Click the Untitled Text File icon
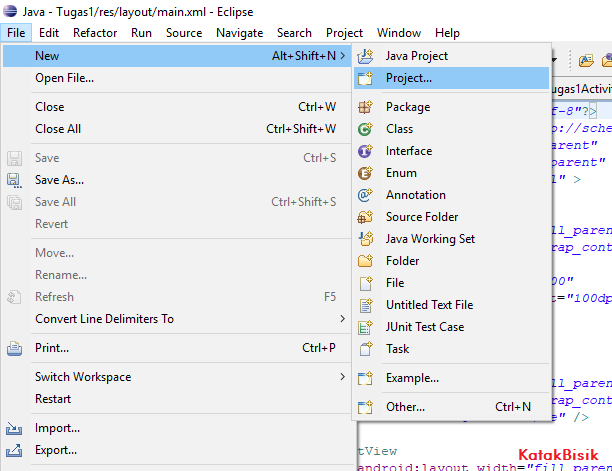This screenshot has height=471, width=612. point(365,305)
